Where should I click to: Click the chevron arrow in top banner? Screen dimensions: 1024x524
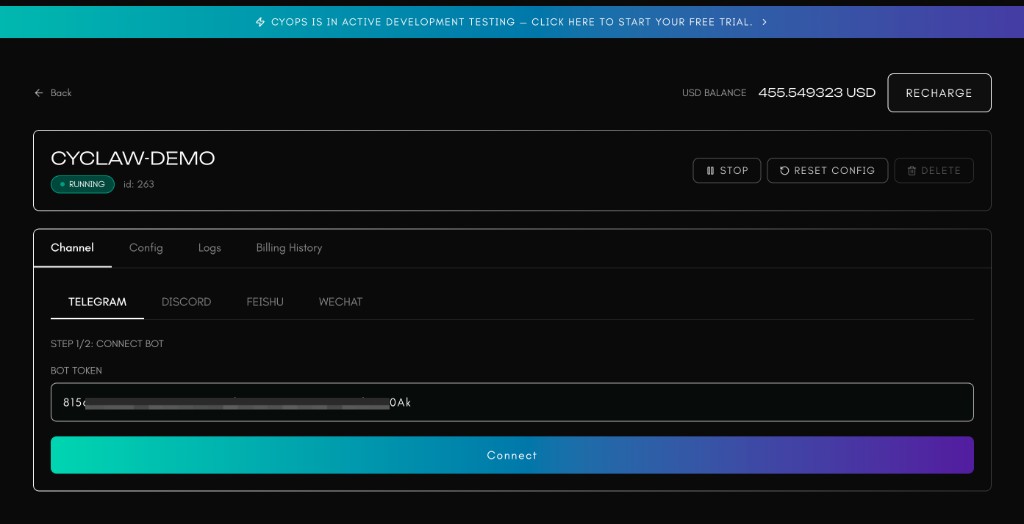[764, 22]
